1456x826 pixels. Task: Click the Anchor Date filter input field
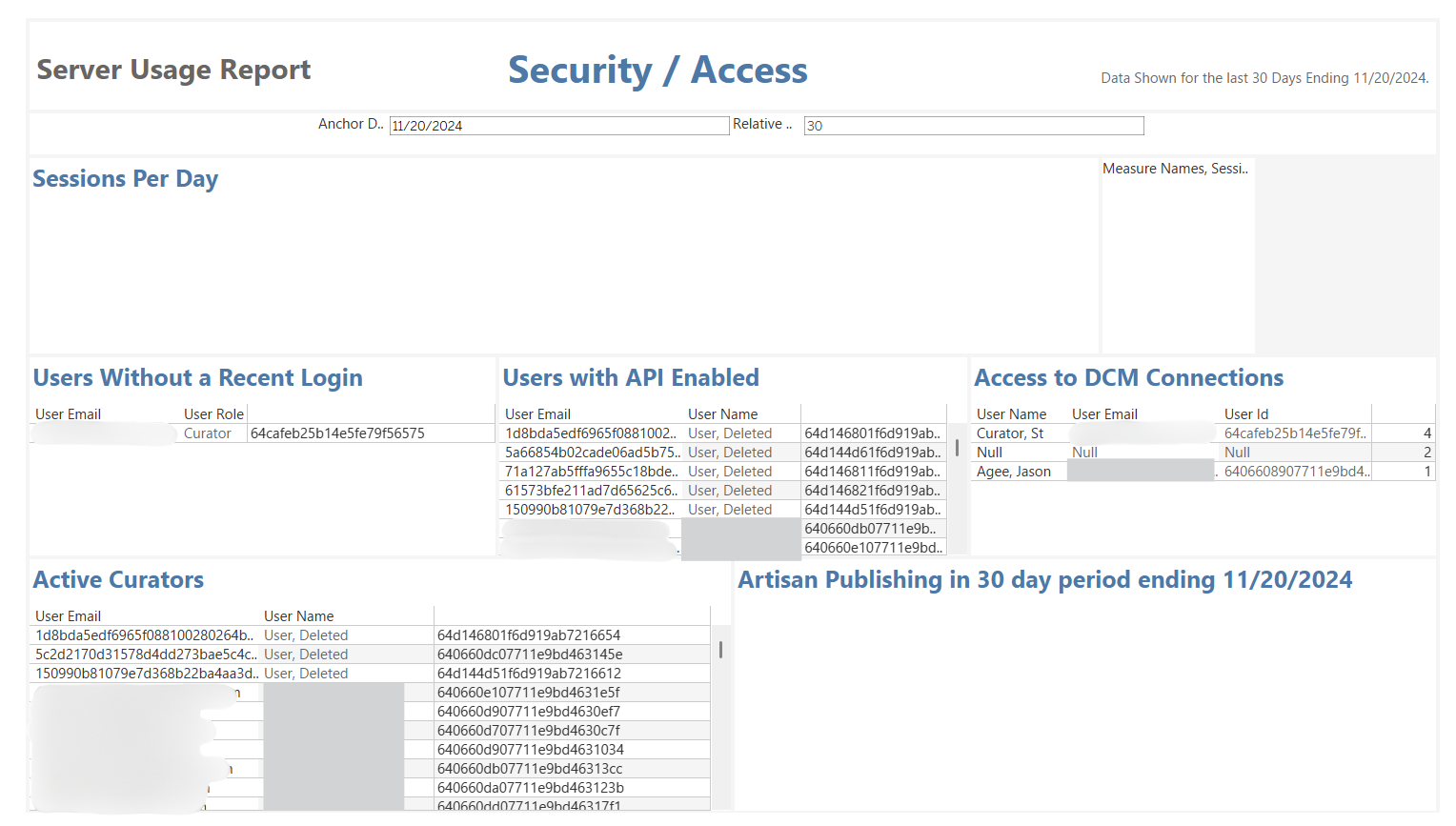tap(558, 125)
